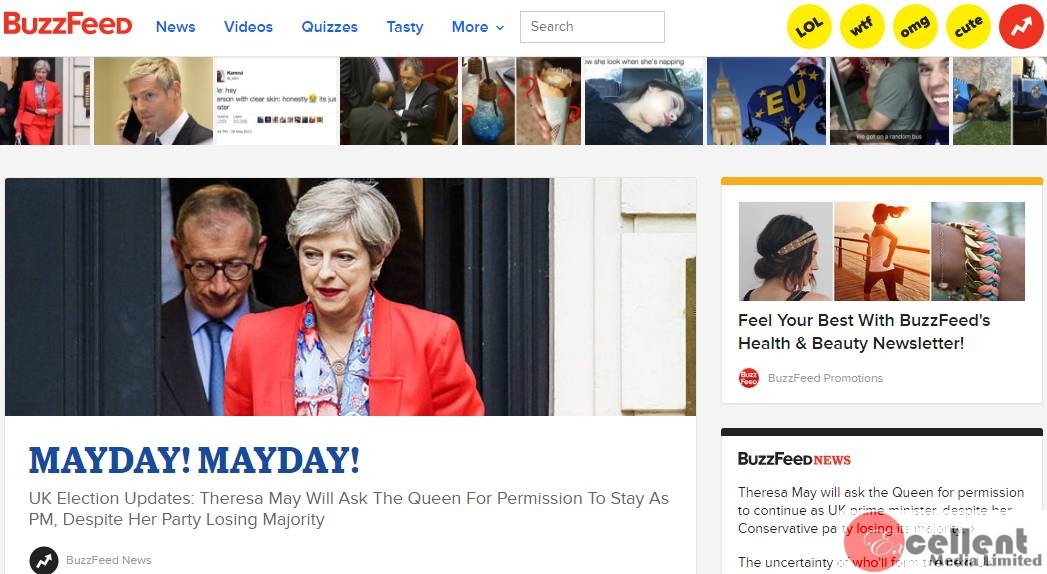Click the BuzzFeed Promotions round logo icon
Image resolution: width=1047 pixels, height=574 pixels.
pyautogui.click(x=749, y=378)
